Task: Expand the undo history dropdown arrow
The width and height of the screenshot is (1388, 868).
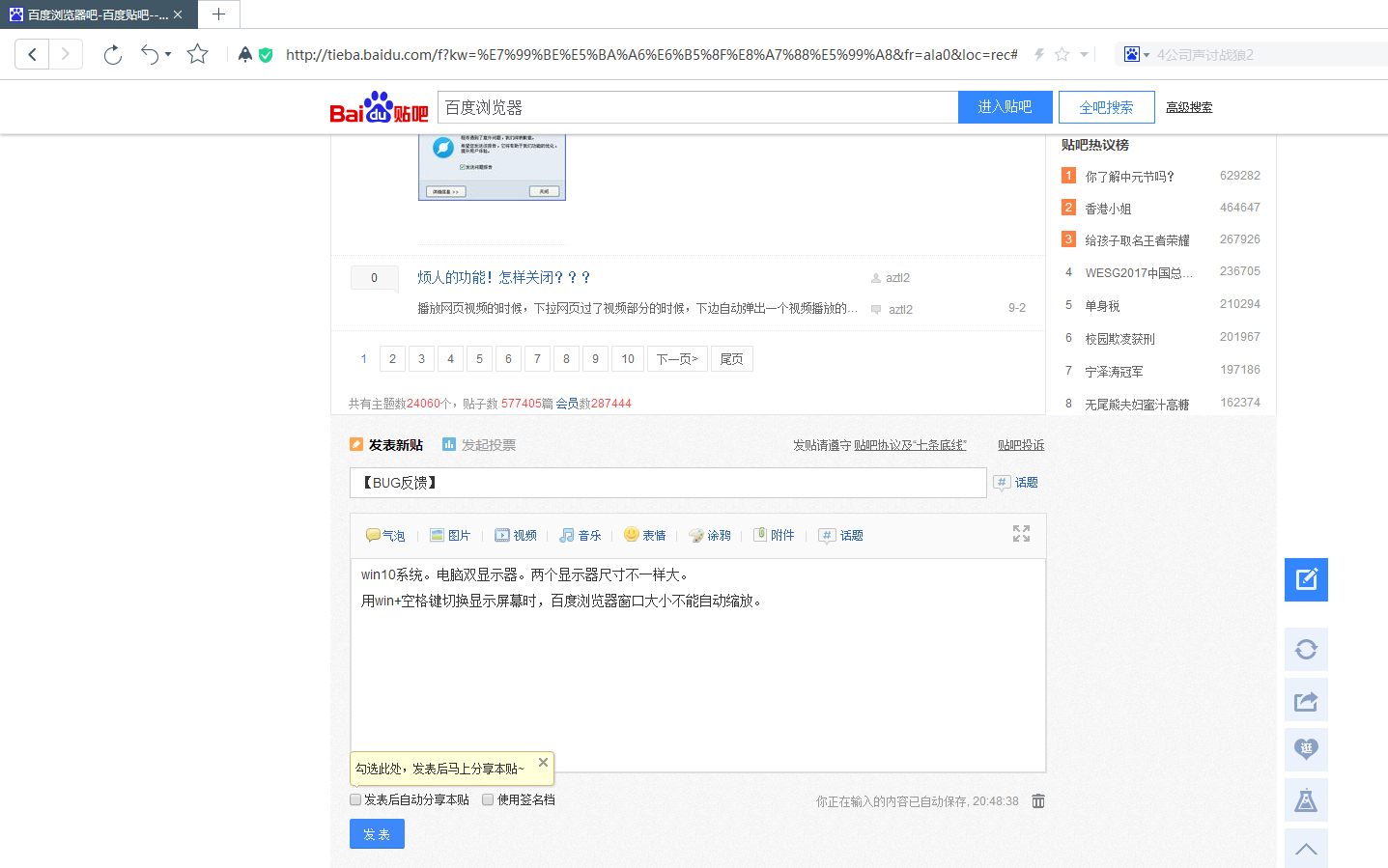Action: [168, 54]
